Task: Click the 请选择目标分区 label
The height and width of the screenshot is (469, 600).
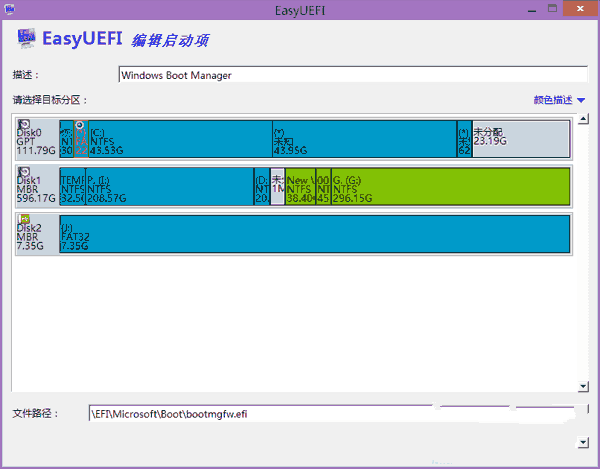Action: click(50, 100)
